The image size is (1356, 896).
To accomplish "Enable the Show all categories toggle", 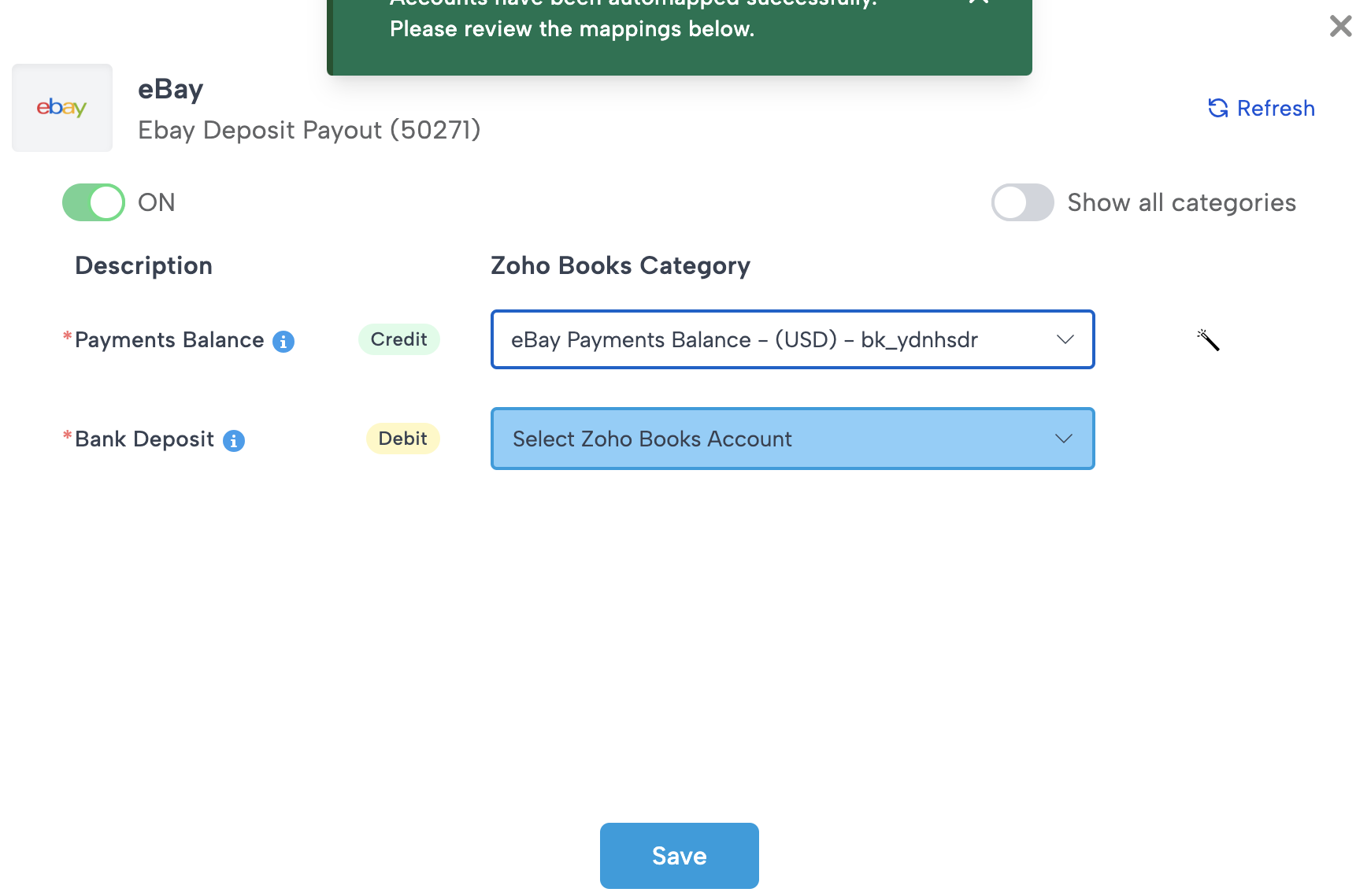I will pos(1022,202).
